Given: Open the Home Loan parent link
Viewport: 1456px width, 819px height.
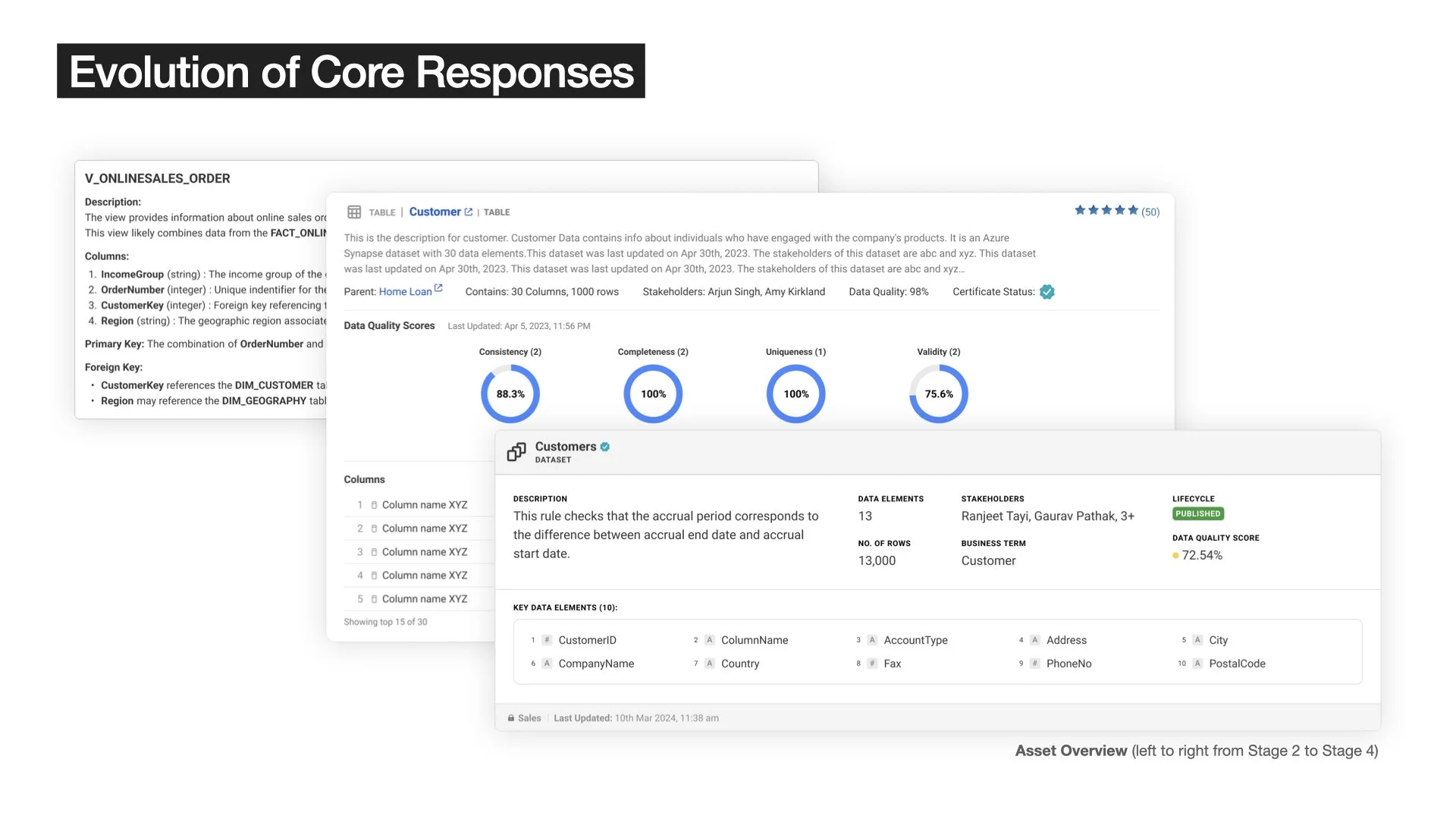Looking at the screenshot, I should click(x=405, y=292).
